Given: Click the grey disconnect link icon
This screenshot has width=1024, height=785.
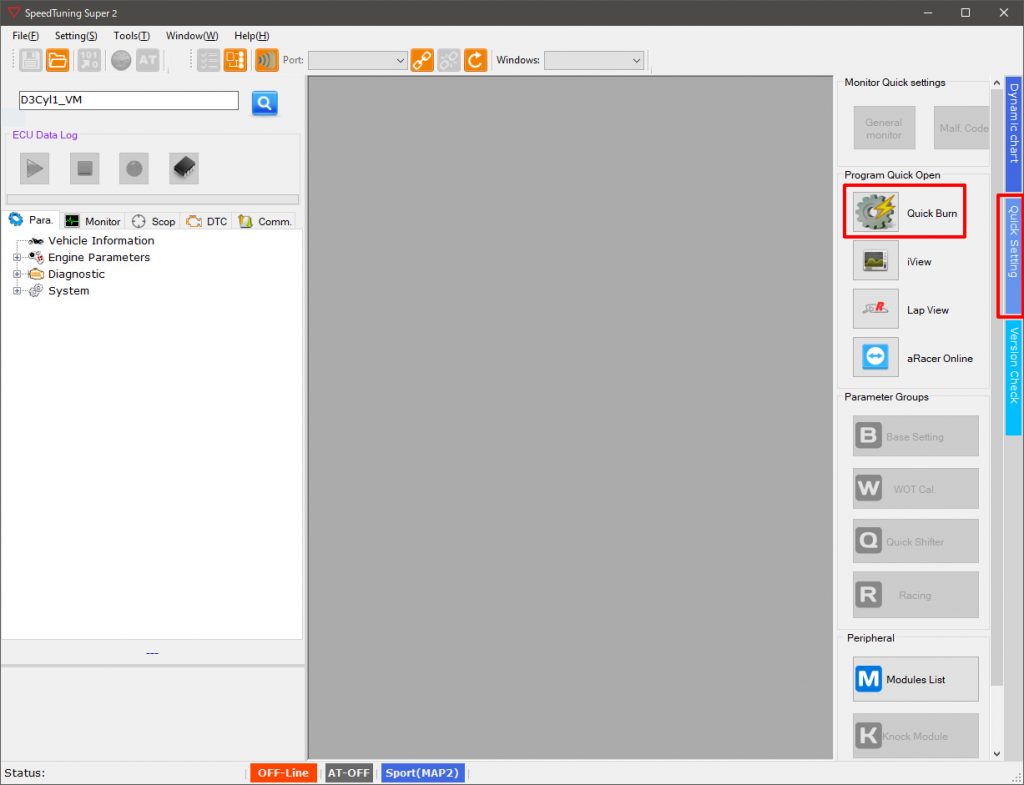Looking at the screenshot, I should [x=449, y=60].
